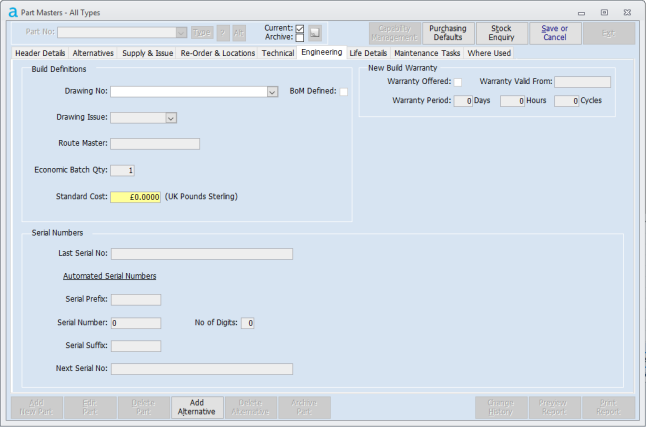Image resolution: width=646 pixels, height=427 pixels.
Task: Click the yellow Standard Cost field
Action: [135, 197]
